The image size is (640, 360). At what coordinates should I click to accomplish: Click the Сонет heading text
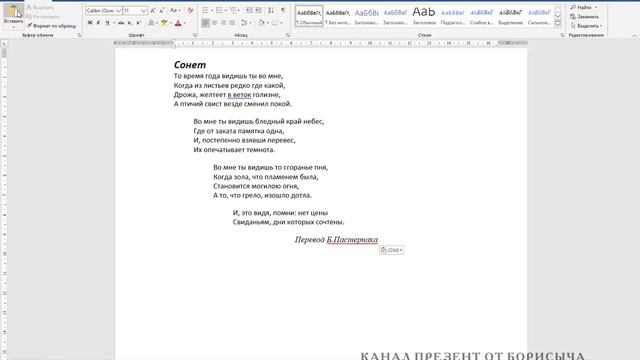[x=190, y=65]
